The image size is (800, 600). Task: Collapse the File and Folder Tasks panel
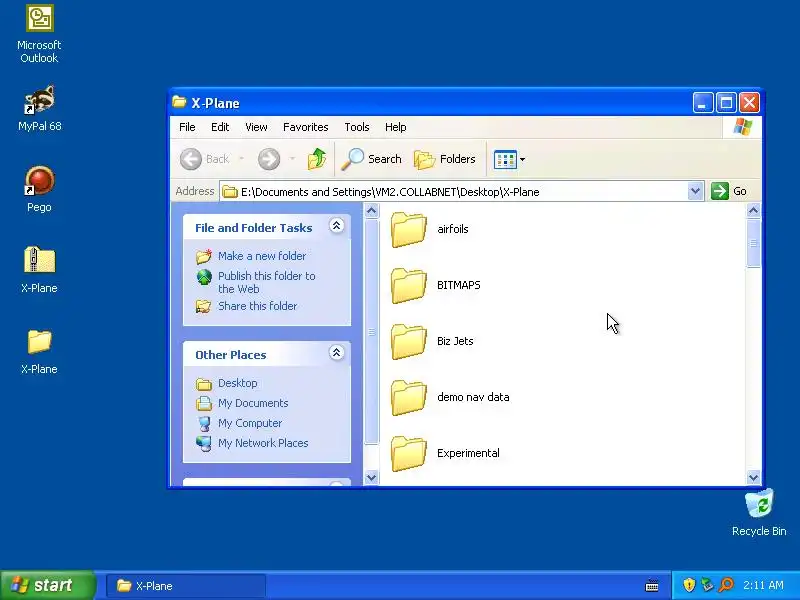coord(336,226)
